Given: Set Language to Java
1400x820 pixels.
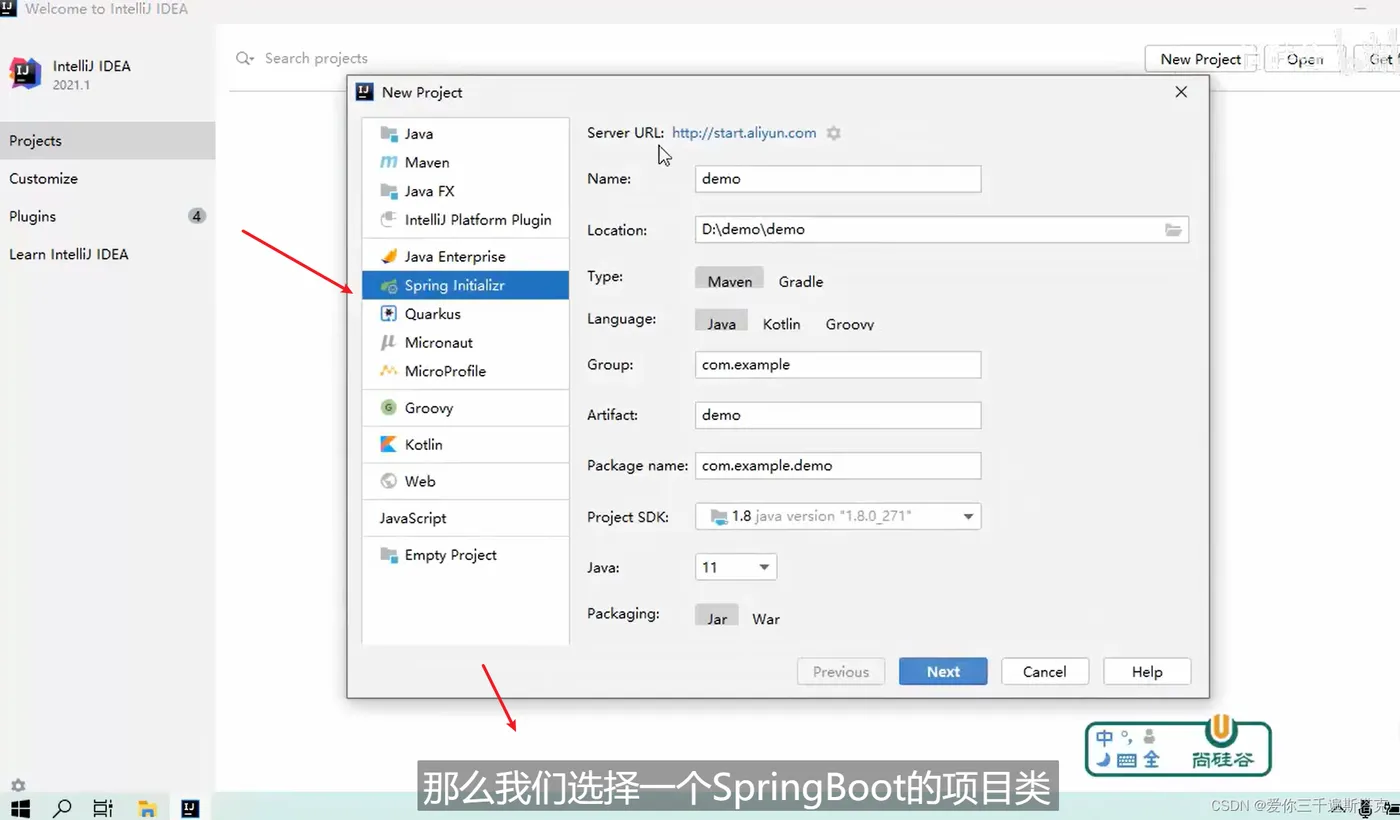Looking at the screenshot, I should (722, 323).
